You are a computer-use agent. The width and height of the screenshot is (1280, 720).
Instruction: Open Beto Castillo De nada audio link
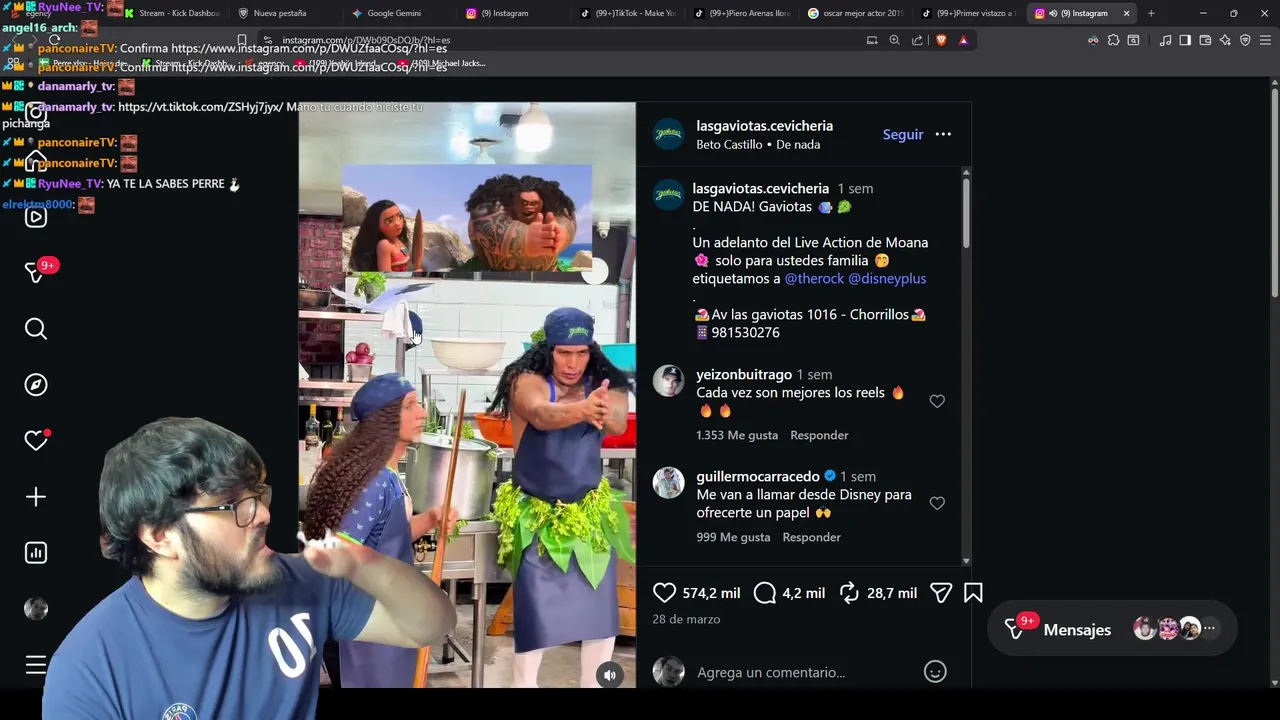tap(758, 144)
